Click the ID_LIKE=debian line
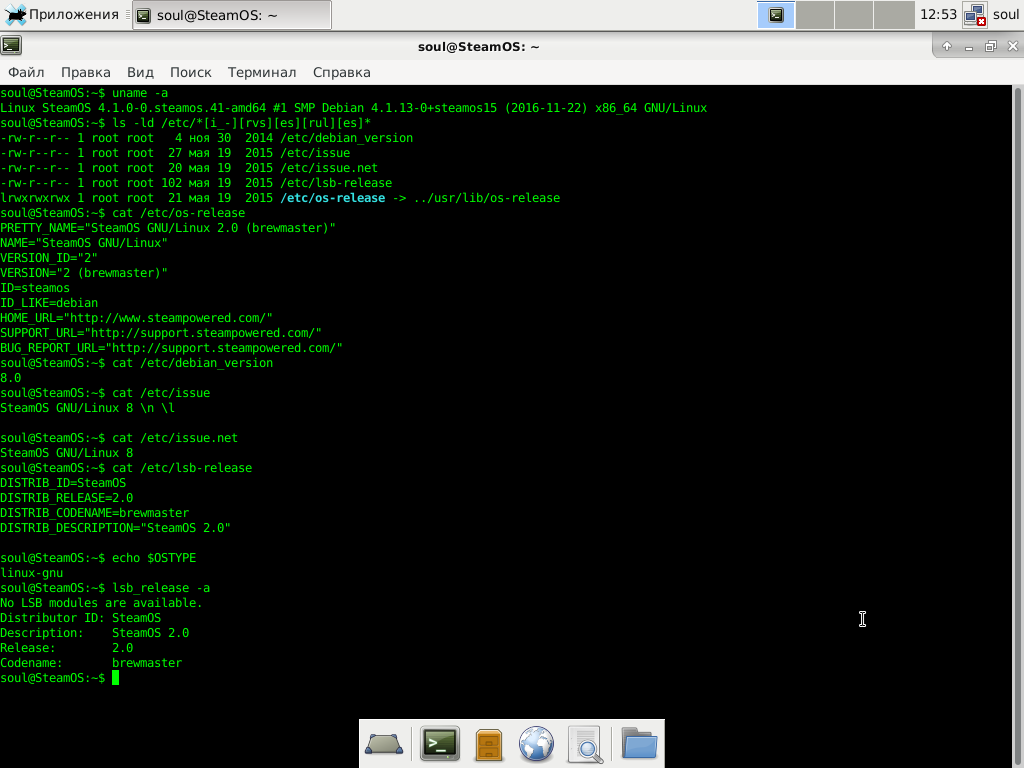The width and height of the screenshot is (1024, 768). click(49, 303)
